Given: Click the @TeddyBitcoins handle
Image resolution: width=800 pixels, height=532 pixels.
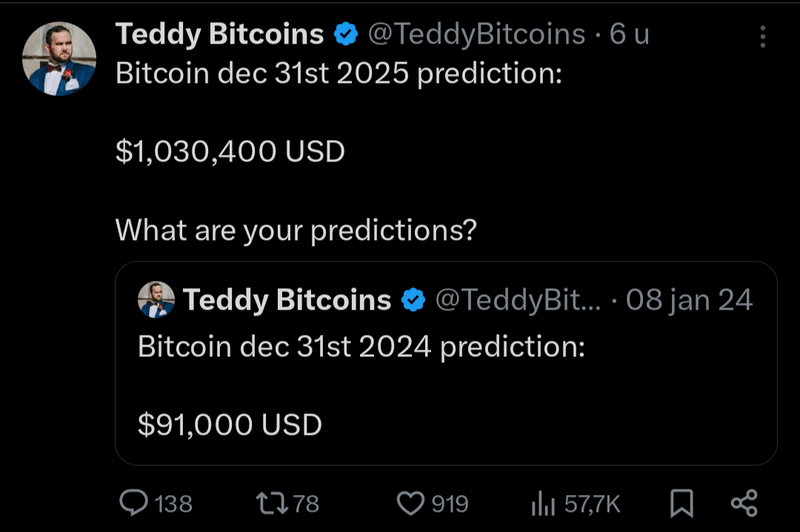Looking at the screenshot, I should click(476, 35).
